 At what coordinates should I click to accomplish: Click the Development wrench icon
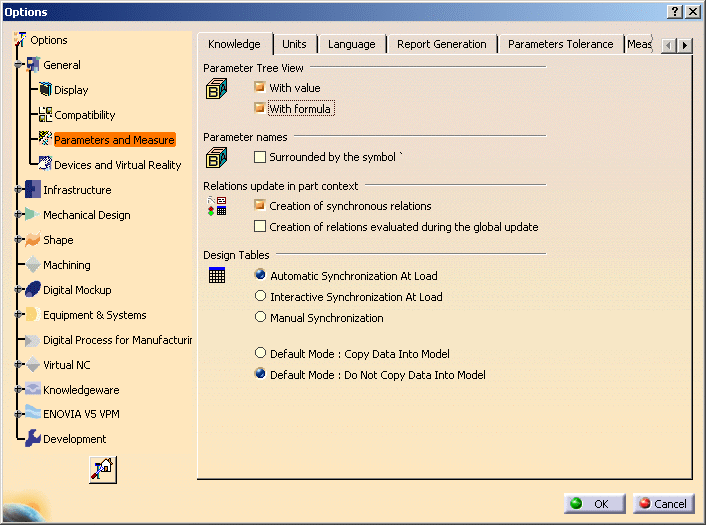point(33,439)
